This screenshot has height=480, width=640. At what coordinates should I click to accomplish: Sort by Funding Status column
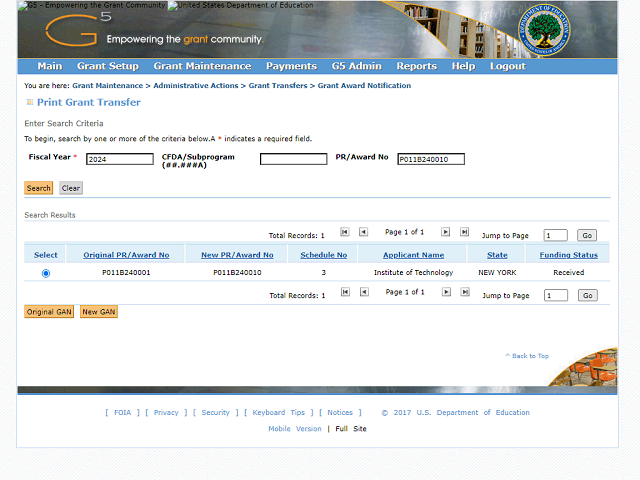coord(569,255)
